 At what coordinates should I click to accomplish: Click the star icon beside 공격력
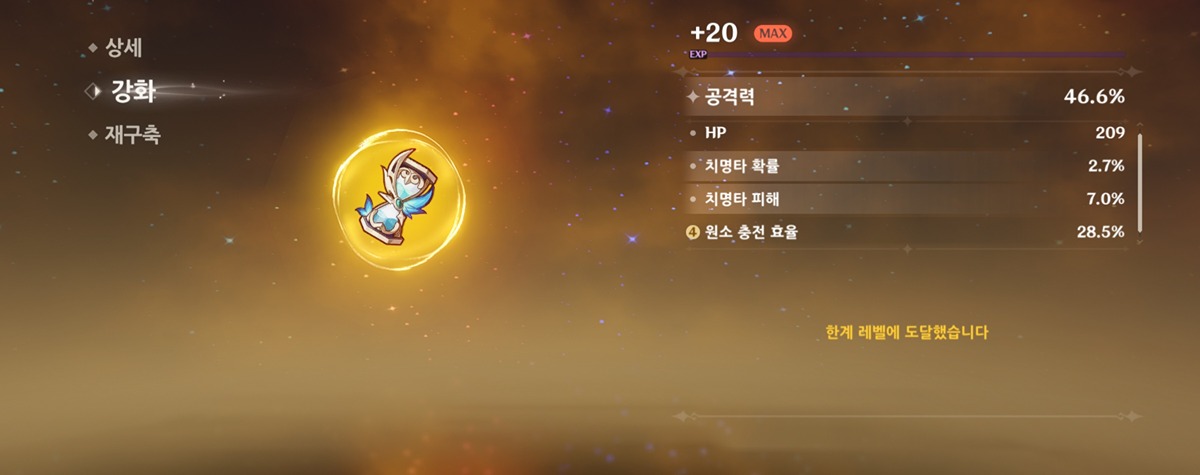click(x=693, y=98)
